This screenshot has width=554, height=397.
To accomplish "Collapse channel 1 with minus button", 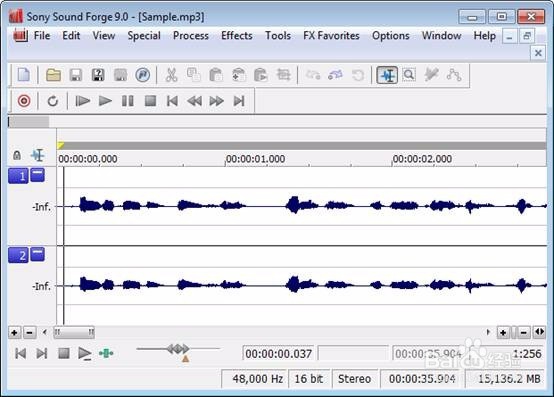I will coord(37,175).
